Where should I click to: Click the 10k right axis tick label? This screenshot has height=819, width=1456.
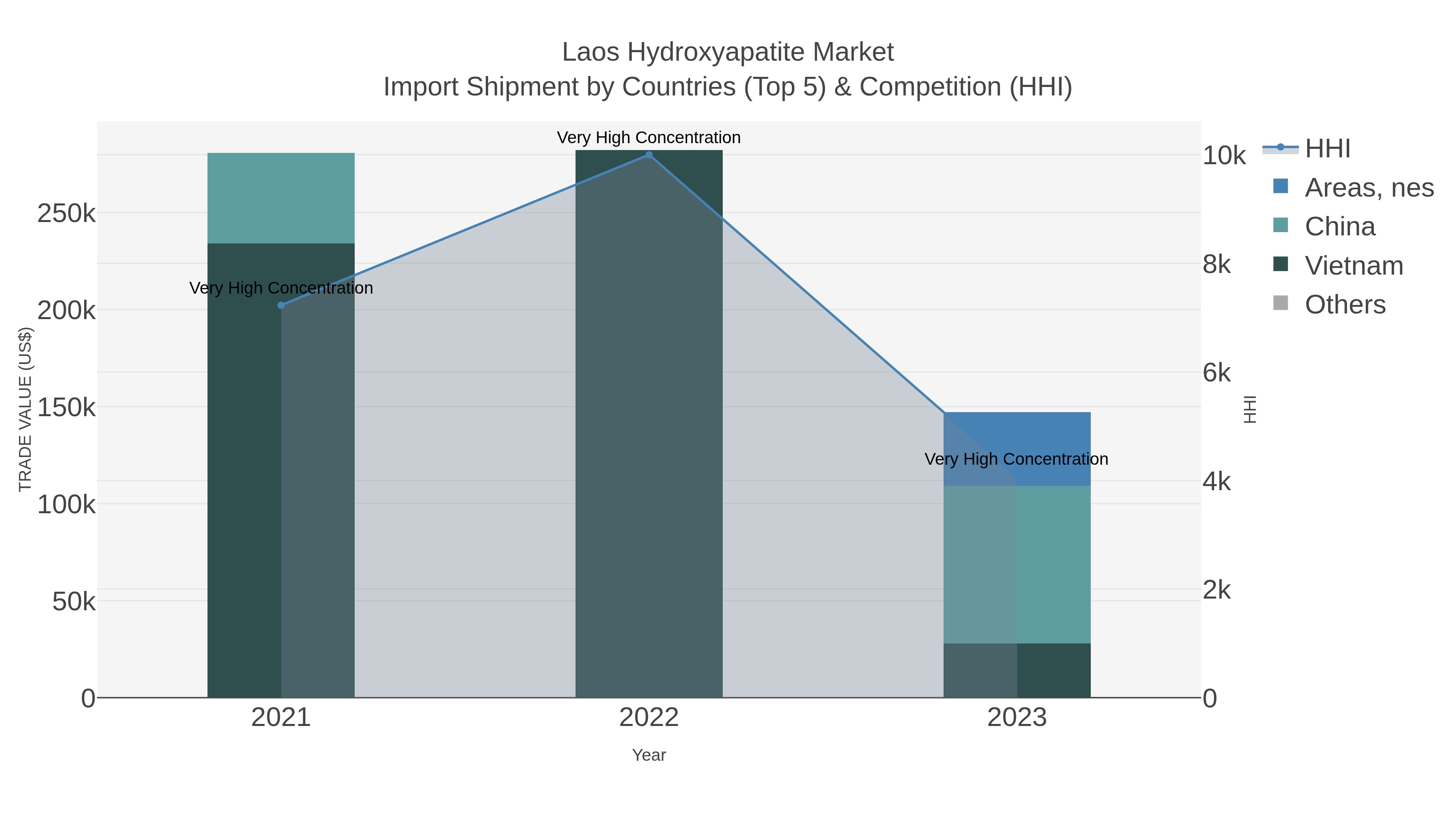tap(1224, 155)
